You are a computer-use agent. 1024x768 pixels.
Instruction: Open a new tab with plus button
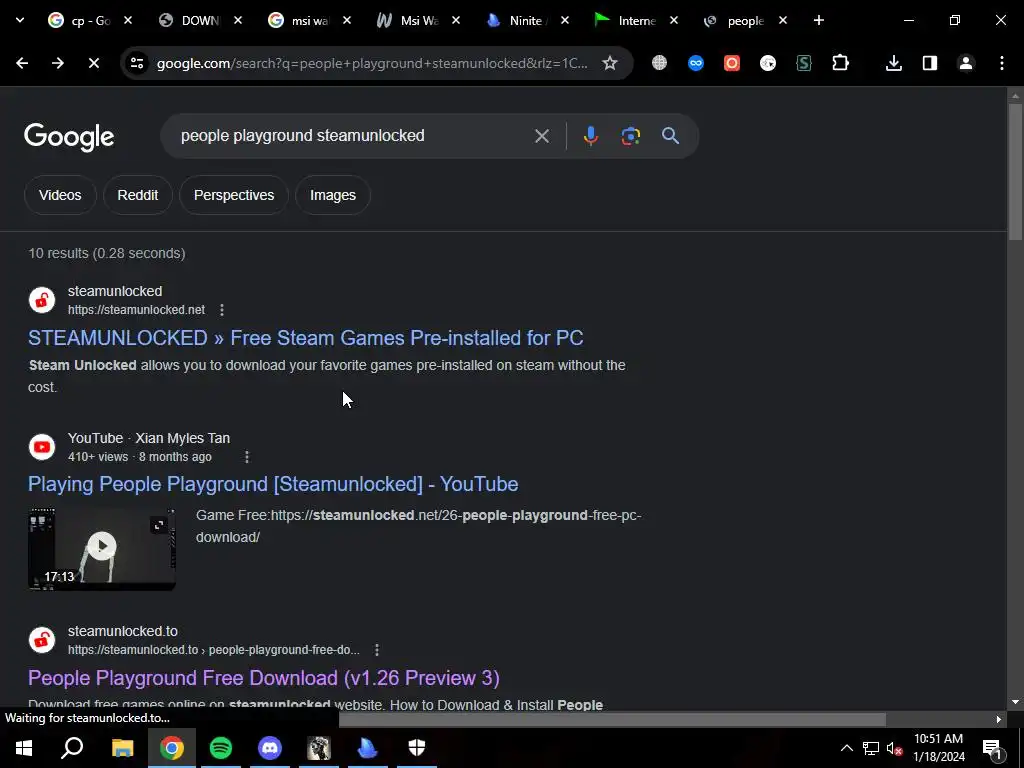[819, 21]
